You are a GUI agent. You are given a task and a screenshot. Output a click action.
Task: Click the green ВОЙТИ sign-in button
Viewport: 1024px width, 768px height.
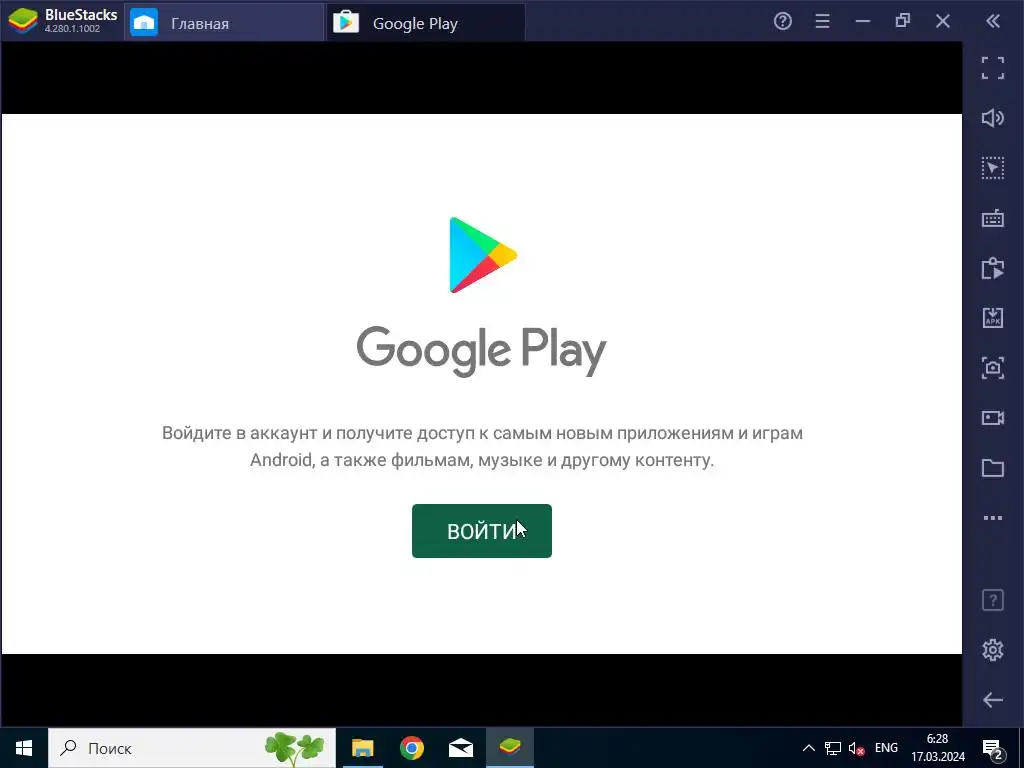pos(481,531)
